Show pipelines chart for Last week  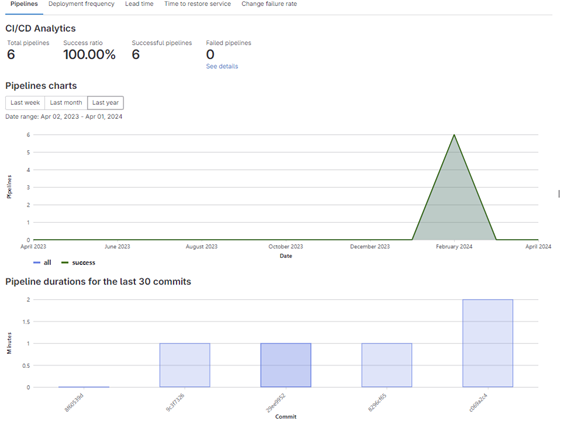(25, 103)
